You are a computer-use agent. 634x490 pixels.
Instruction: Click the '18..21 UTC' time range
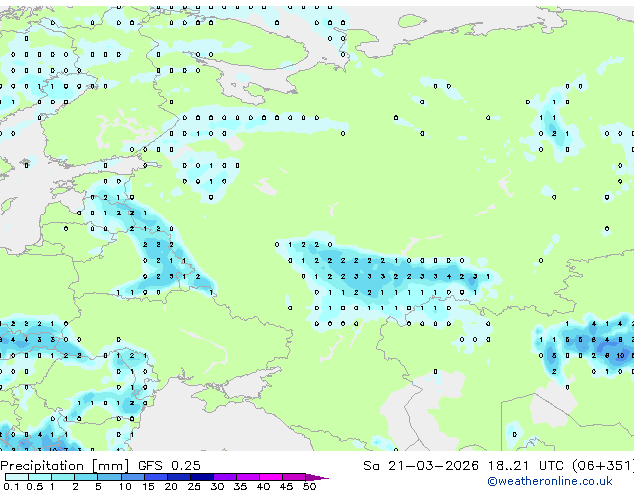click(x=526, y=466)
